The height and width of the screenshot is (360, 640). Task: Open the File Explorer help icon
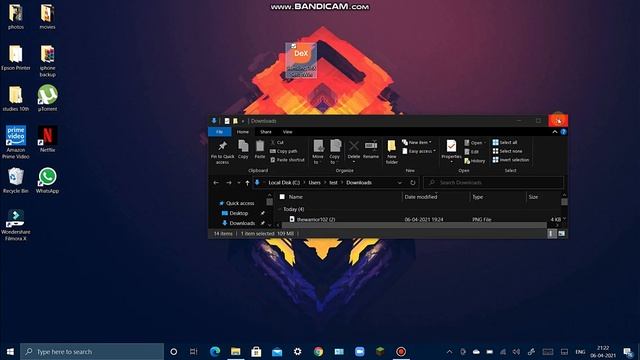[563, 132]
